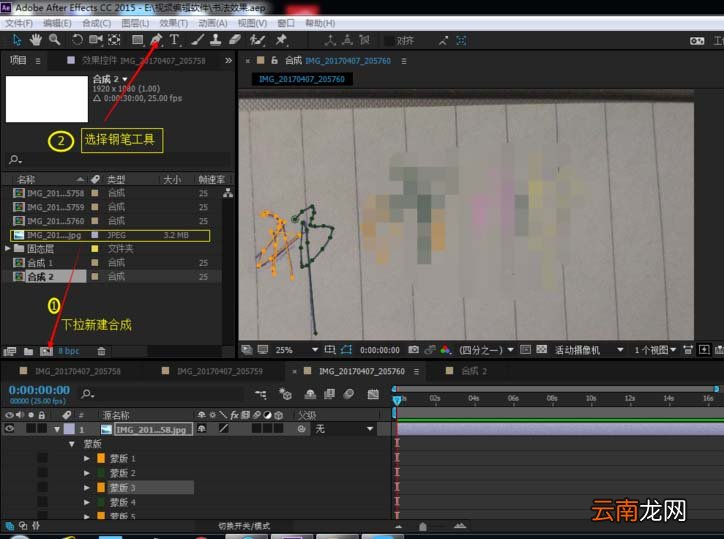Hide layer 1 with eye icon
Image resolution: width=724 pixels, height=539 pixels.
point(9,429)
